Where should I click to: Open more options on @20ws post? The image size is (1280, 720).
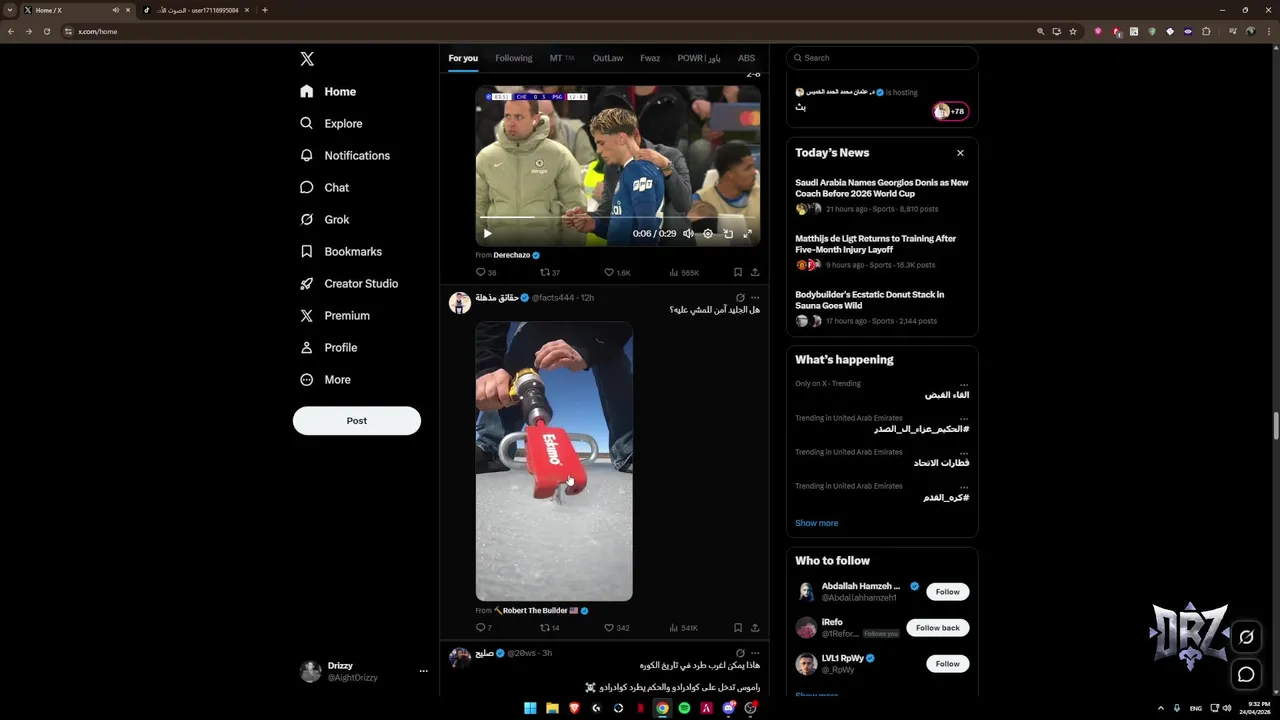[x=755, y=653]
